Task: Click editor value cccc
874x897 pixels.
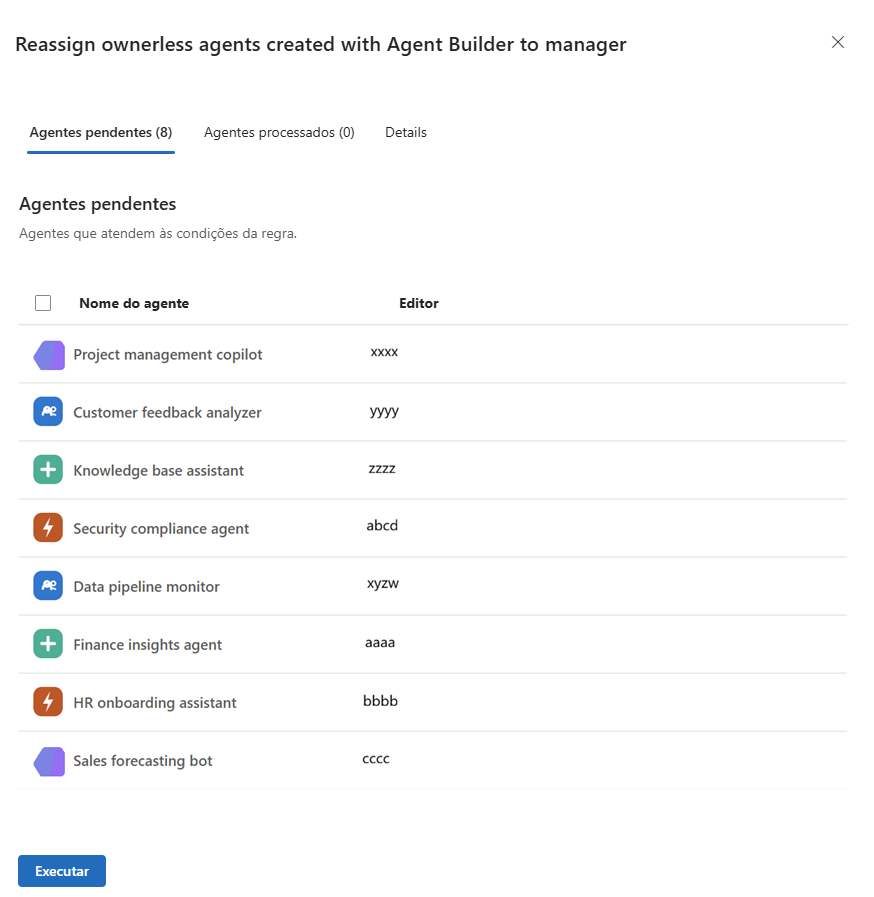Action: tap(376, 759)
